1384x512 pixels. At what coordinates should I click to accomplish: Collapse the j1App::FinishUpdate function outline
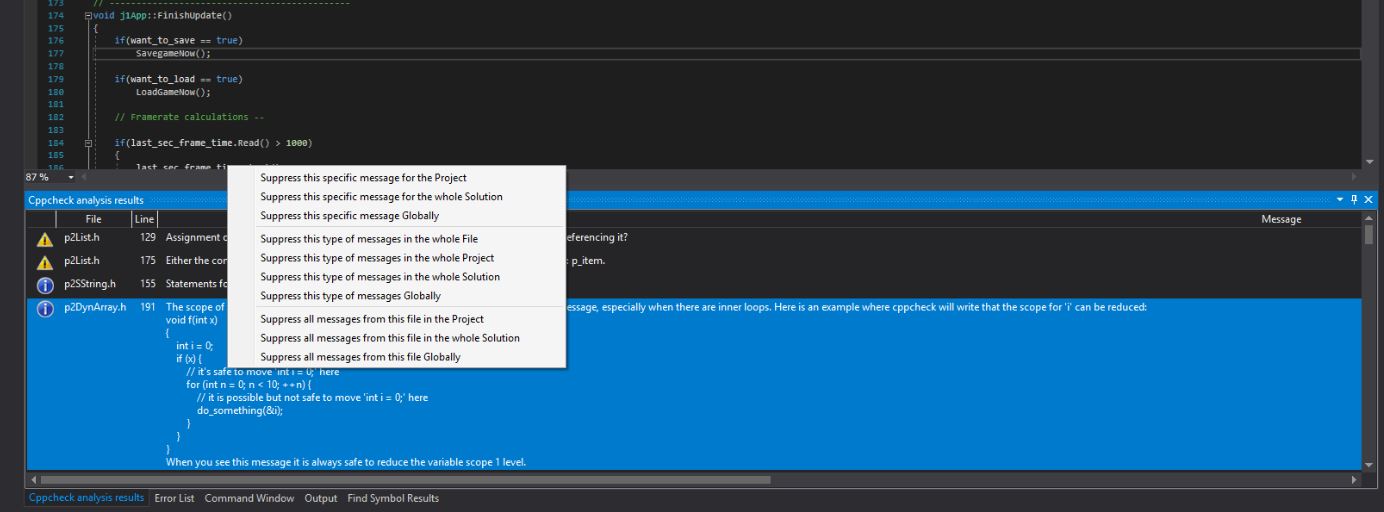(x=87, y=16)
